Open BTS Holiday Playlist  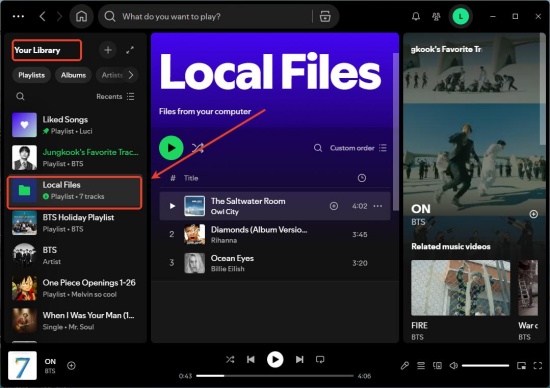pyautogui.click(x=75, y=223)
